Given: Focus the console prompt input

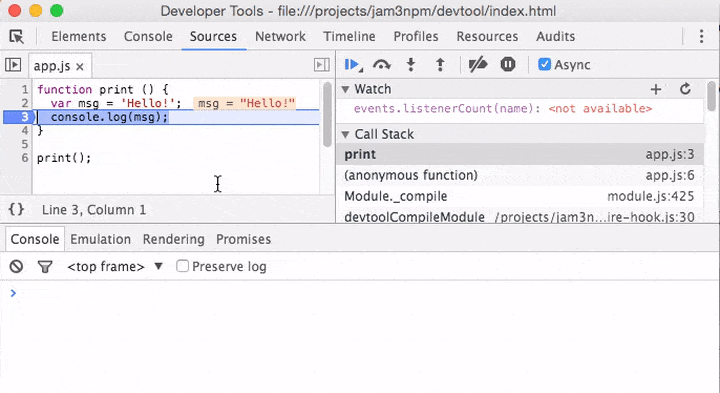Looking at the screenshot, I should pyautogui.click(x=367, y=293).
